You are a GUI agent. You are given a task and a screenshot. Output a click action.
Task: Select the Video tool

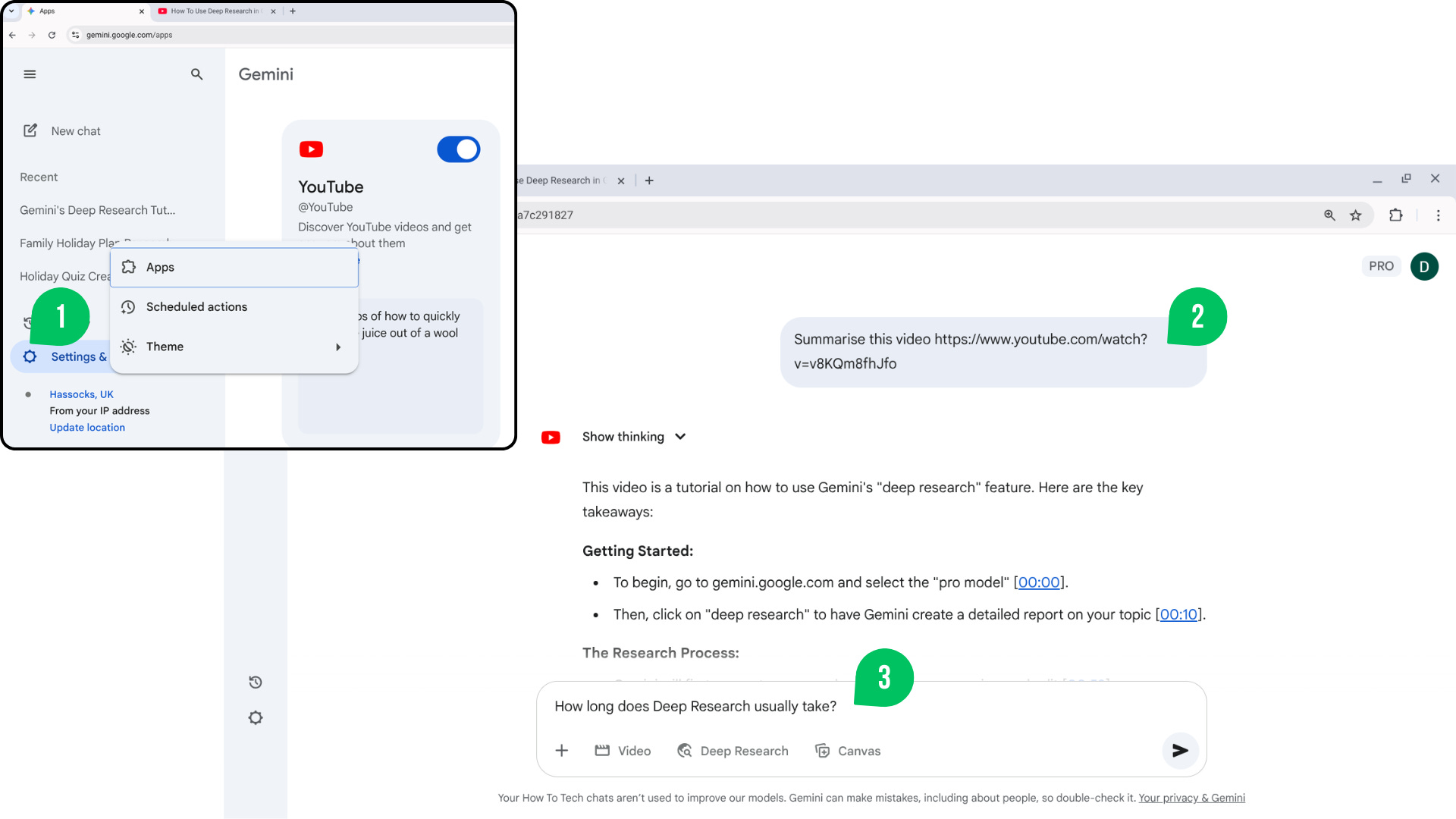(x=623, y=751)
